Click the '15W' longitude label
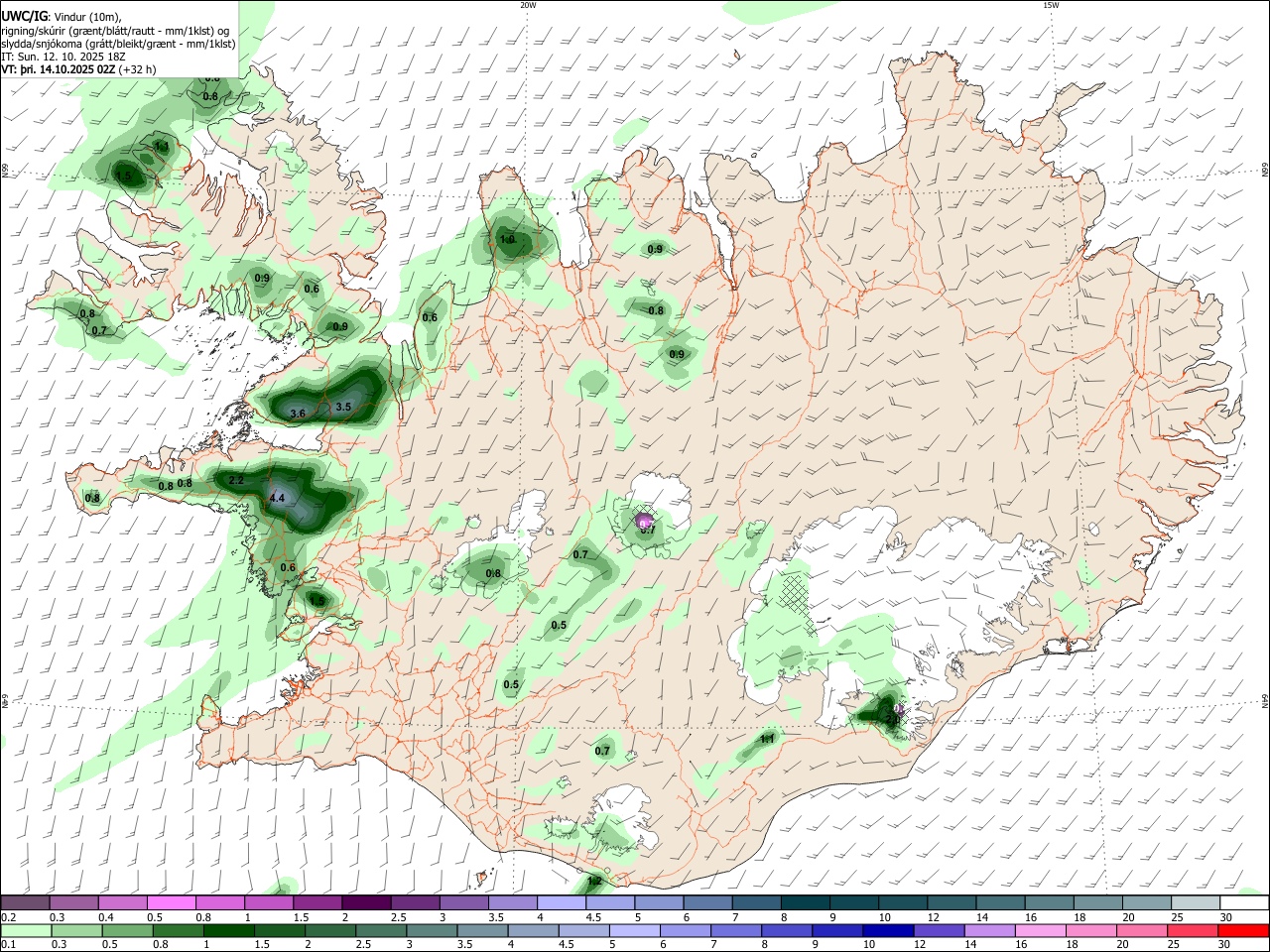1270x952 pixels. (1052, 5)
